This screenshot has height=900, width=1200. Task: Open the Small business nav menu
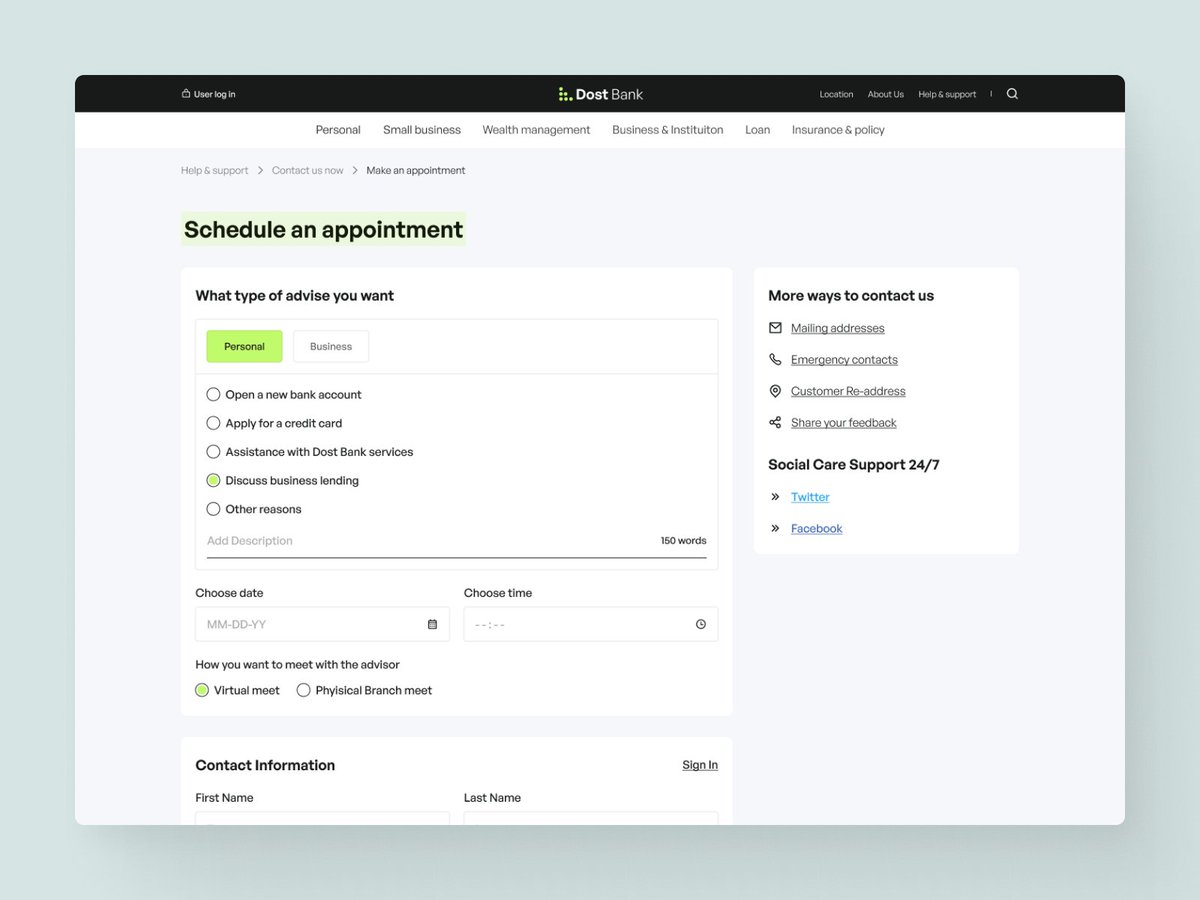click(x=422, y=130)
